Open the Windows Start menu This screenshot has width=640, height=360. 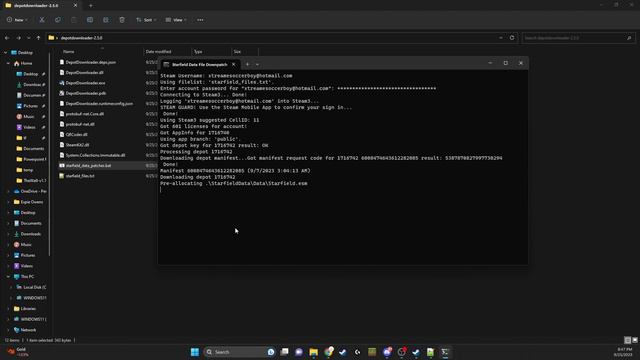tap(195, 352)
